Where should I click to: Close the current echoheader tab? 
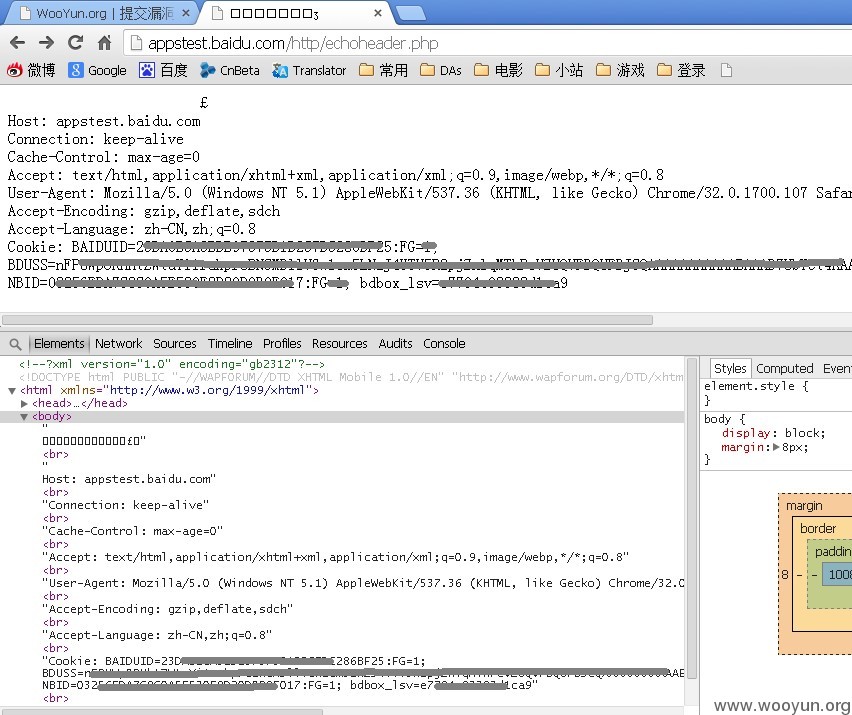coord(378,13)
